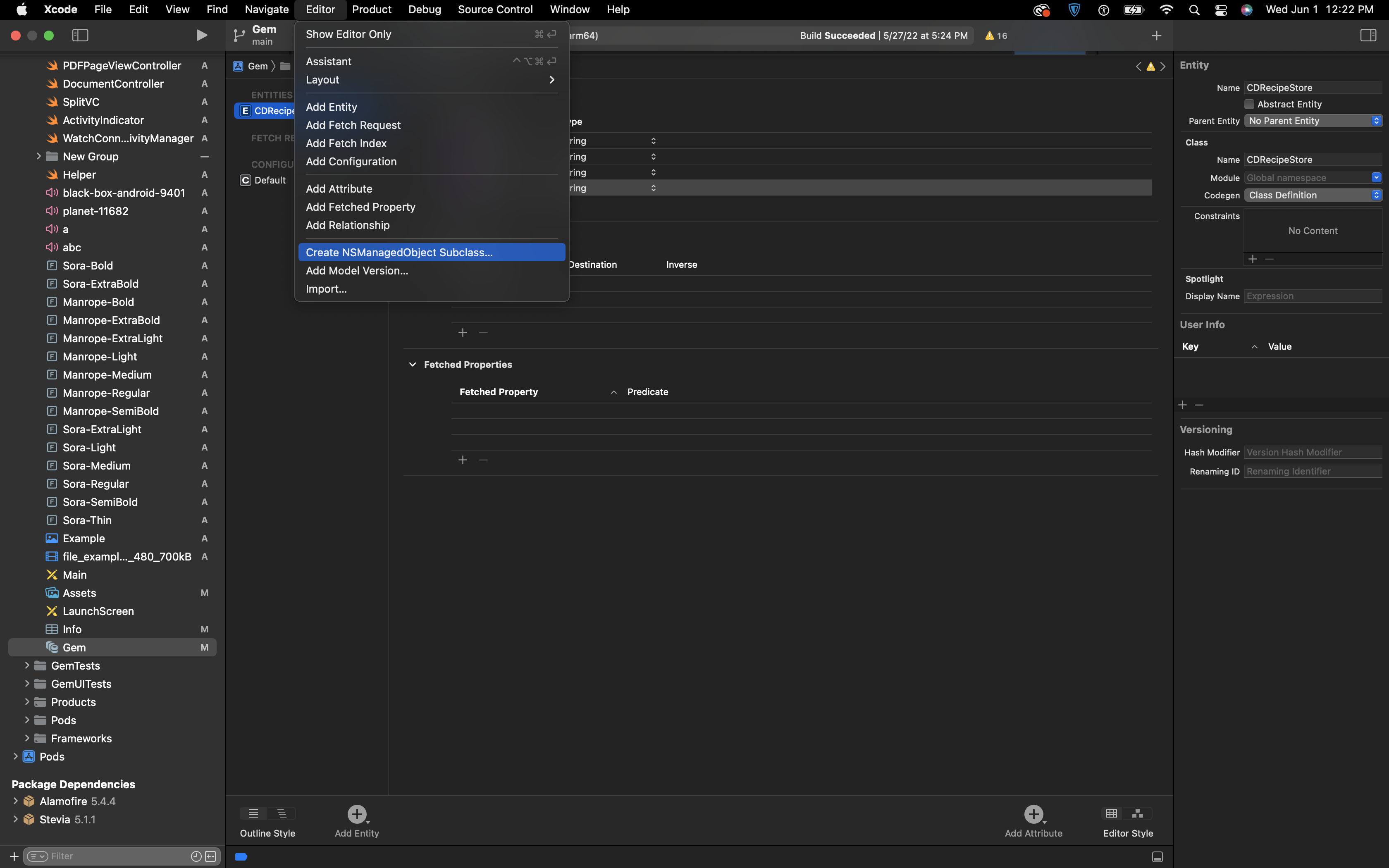
Task: Expand the GemTests folder
Action: point(27,665)
